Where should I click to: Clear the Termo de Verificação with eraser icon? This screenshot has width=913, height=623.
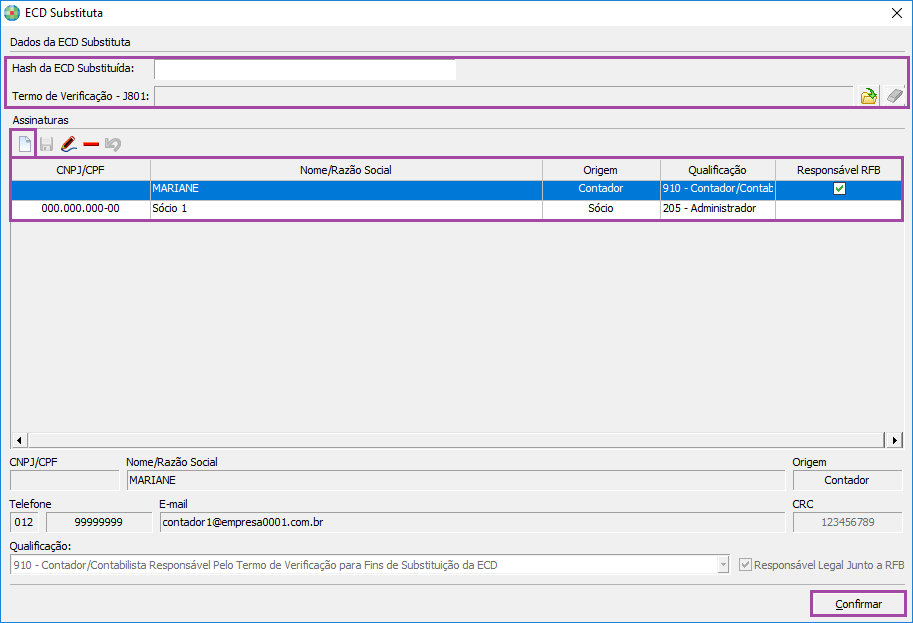click(894, 96)
